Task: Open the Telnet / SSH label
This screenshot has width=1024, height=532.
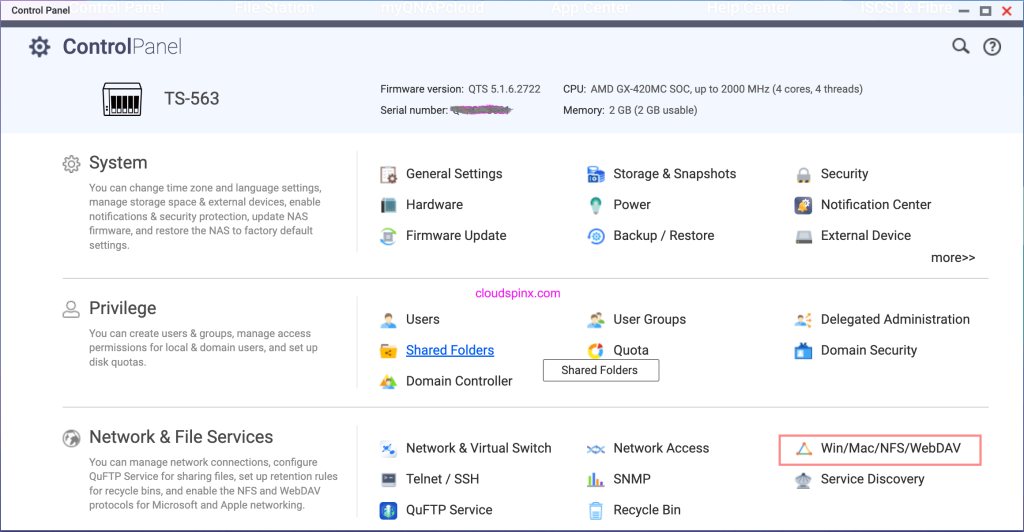Action: (442, 479)
